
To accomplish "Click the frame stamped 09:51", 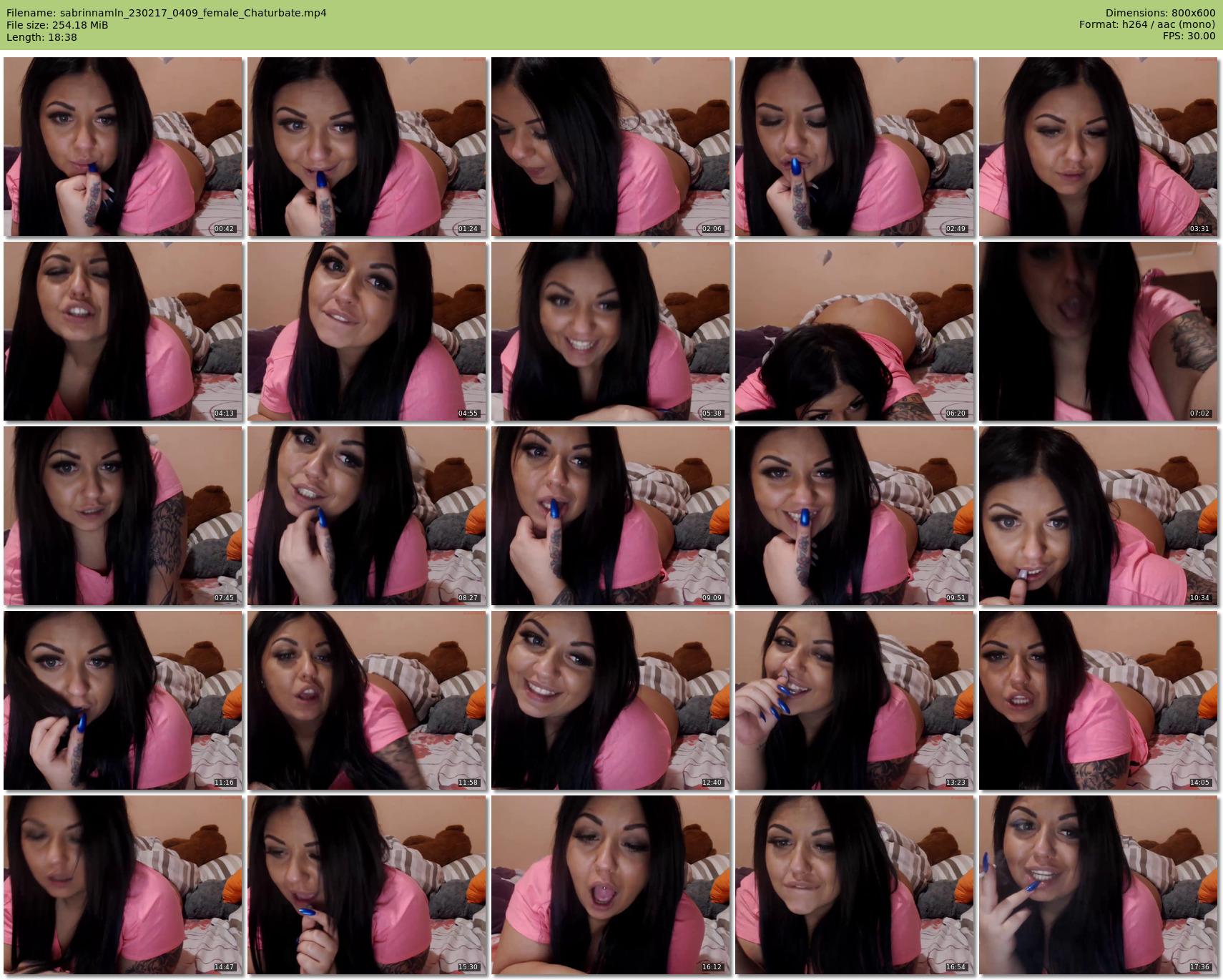I will point(855,516).
